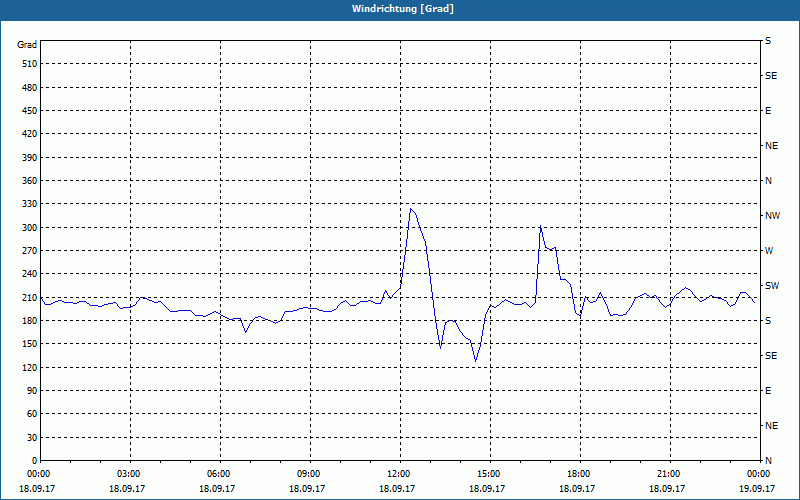Viewport: 800px width, 500px height.
Task: Select the 90 value on the Grad axis
Action: pos(32,391)
